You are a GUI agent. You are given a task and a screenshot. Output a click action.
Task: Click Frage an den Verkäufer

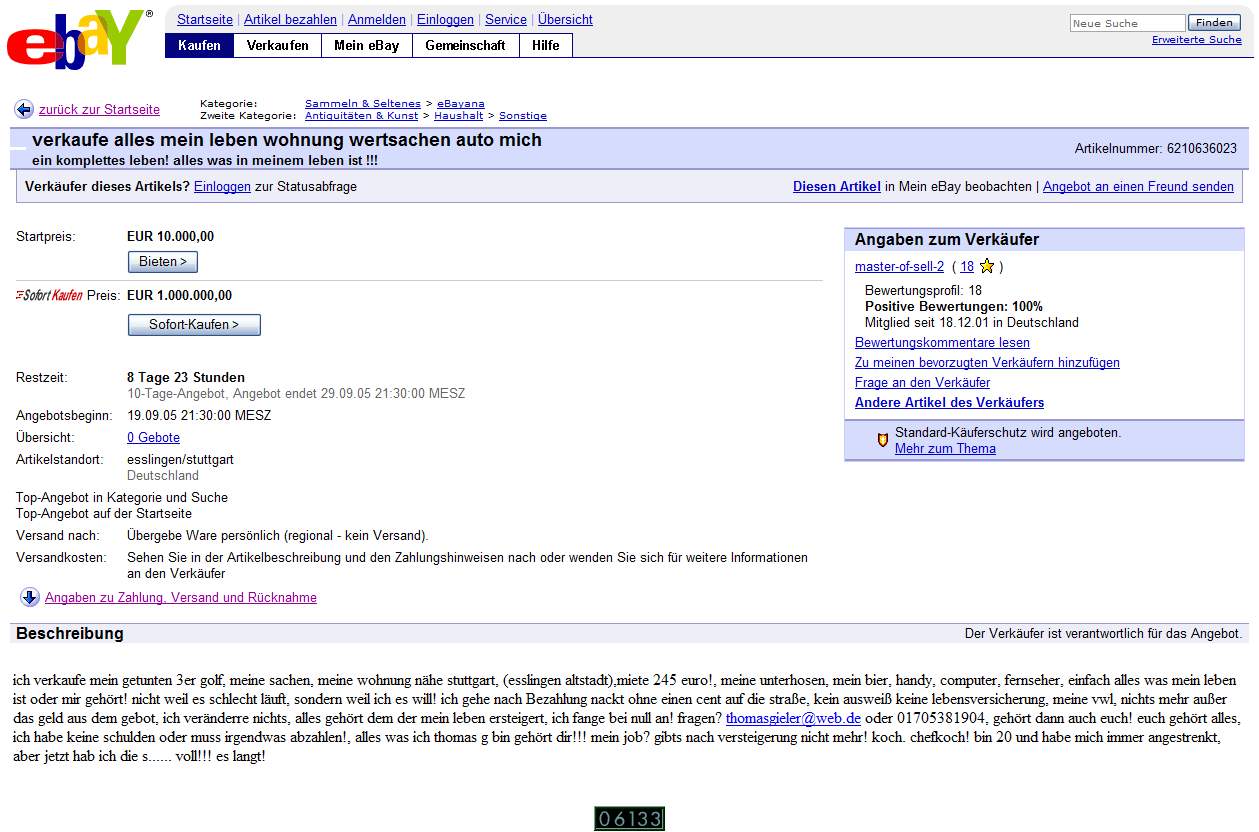(x=922, y=383)
